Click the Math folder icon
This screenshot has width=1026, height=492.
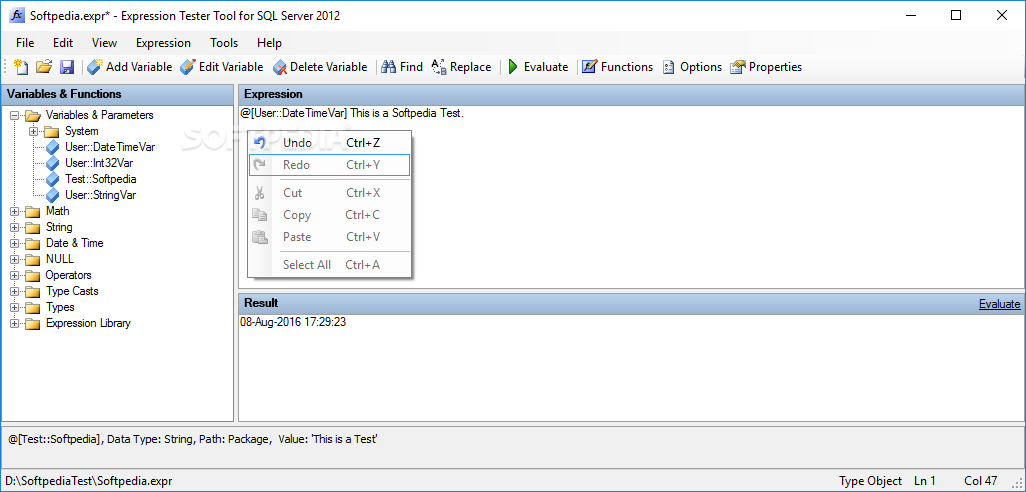pyautogui.click(x=33, y=211)
